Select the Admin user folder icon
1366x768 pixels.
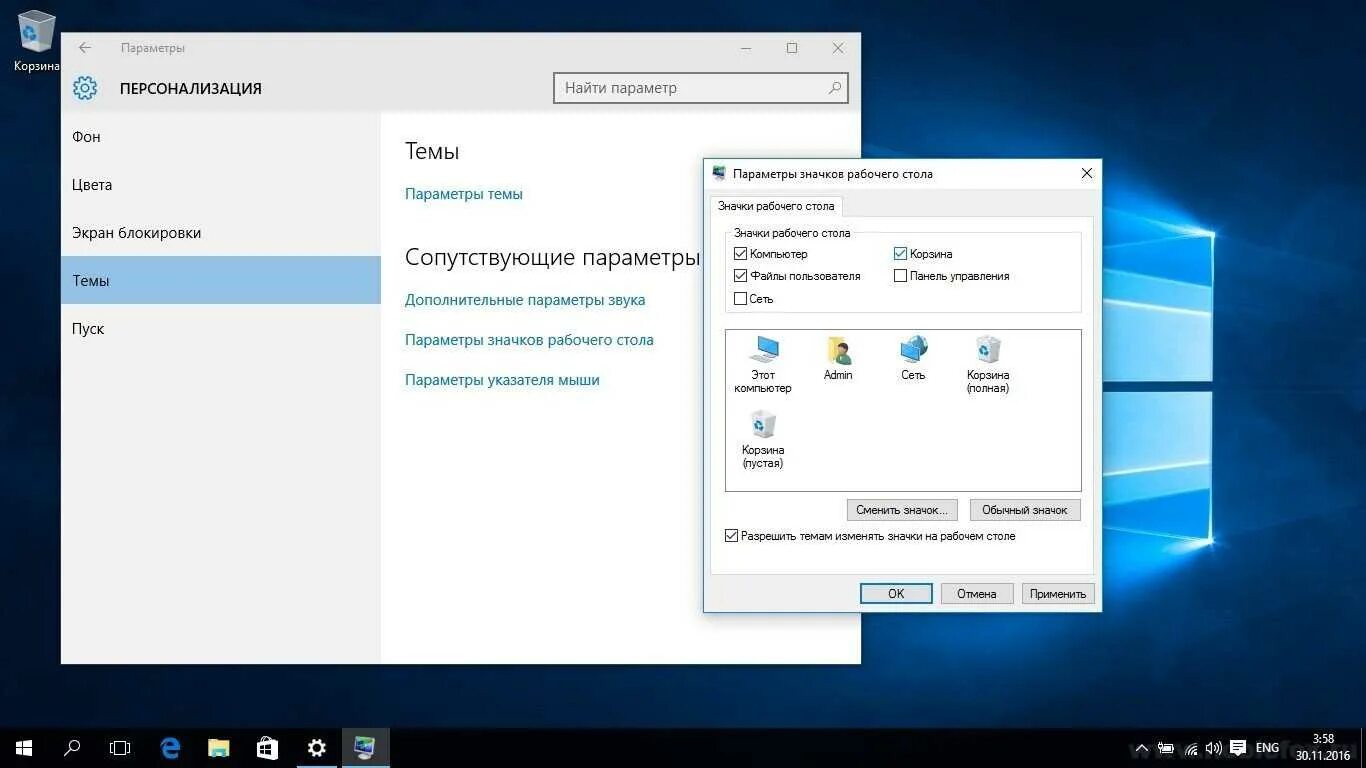coord(838,359)
